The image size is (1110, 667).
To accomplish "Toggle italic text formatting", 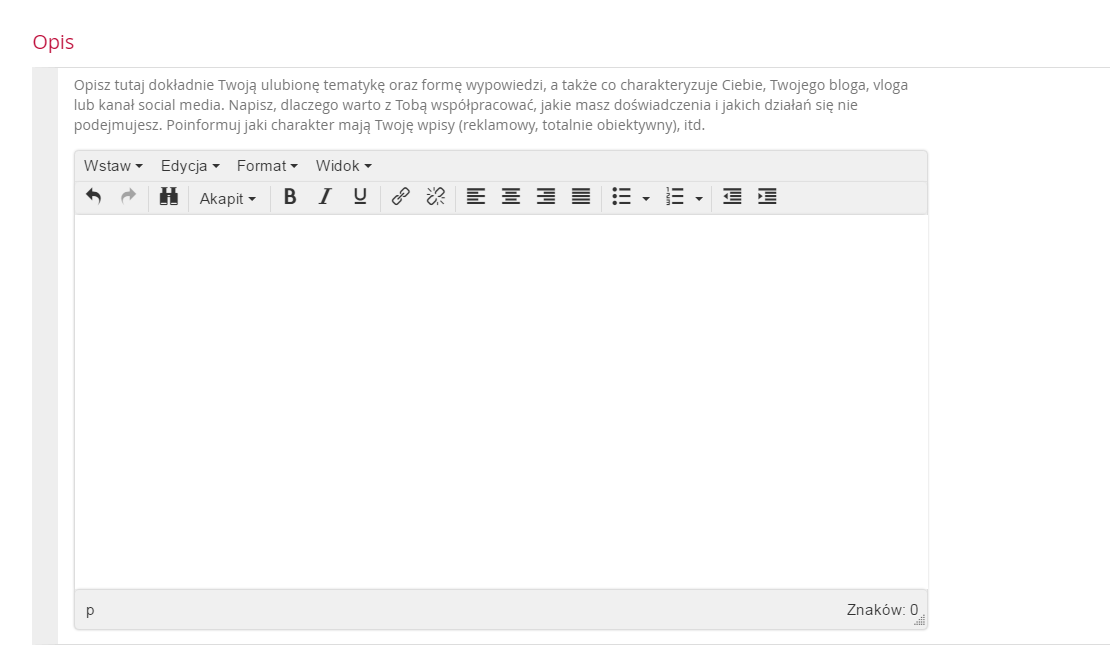I will click(325, 197).
